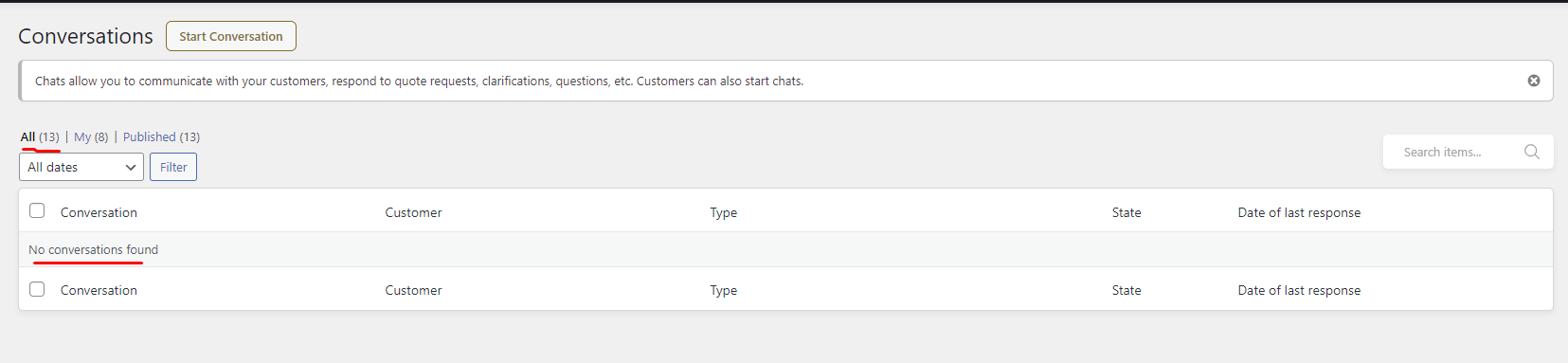
Task: Open the All dates dropdown
Action: point(81,167)
